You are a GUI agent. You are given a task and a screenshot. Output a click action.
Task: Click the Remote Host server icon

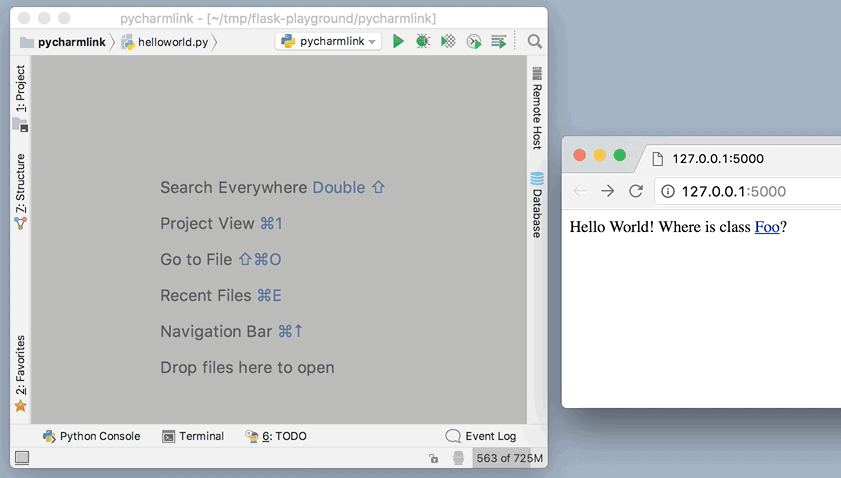pos(537,73)
